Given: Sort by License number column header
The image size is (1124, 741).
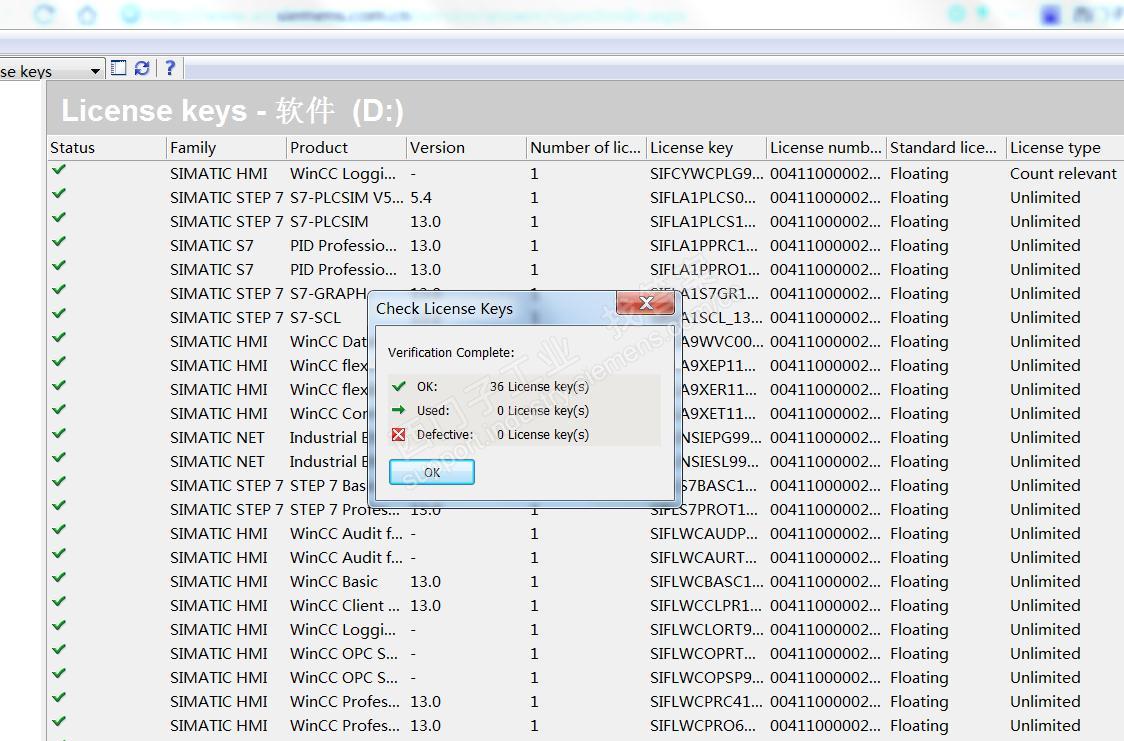Looking at the screenshot, I should pos(826,148).
